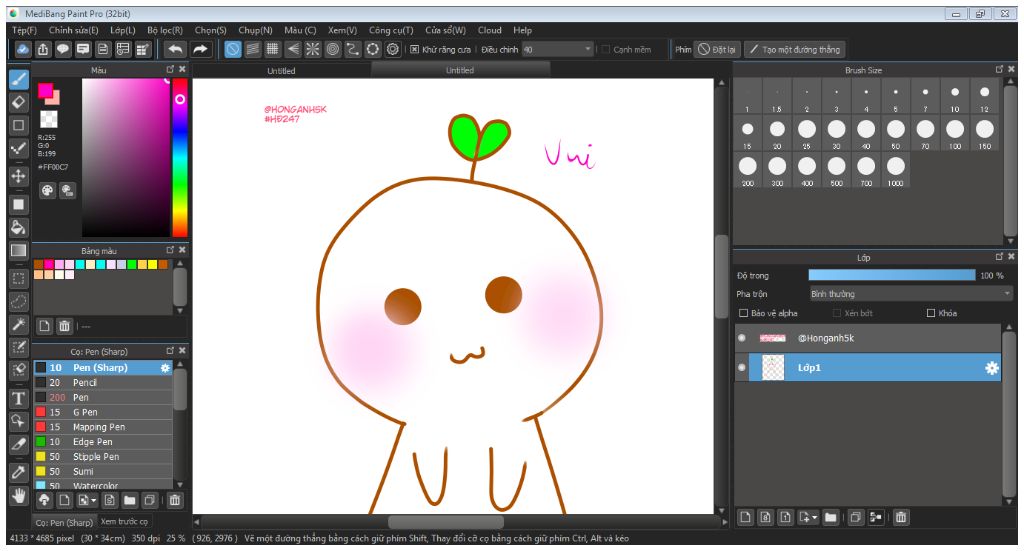
Task: Click the Đặt lại button
Action: [716, 49]
